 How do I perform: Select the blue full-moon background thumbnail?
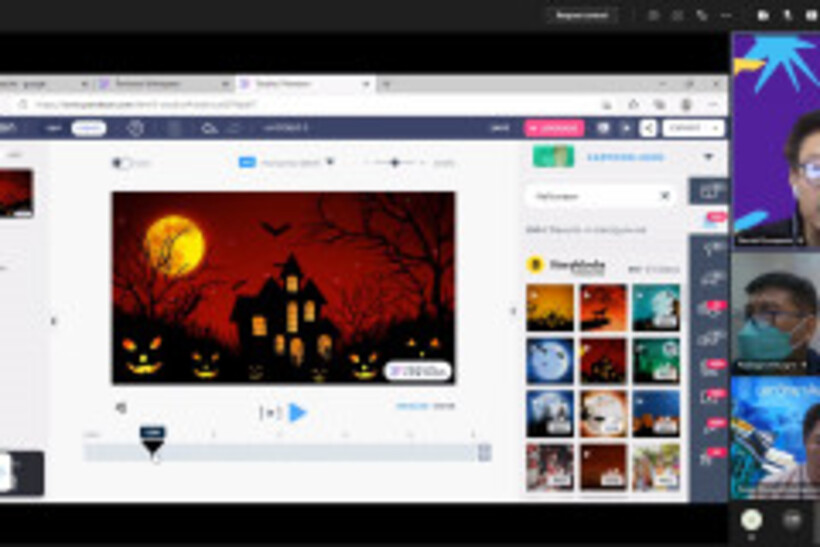pos(550,360)
